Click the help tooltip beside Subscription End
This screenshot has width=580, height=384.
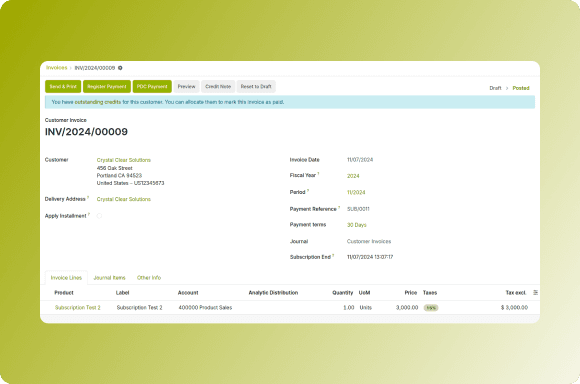[x=333, y=255]
